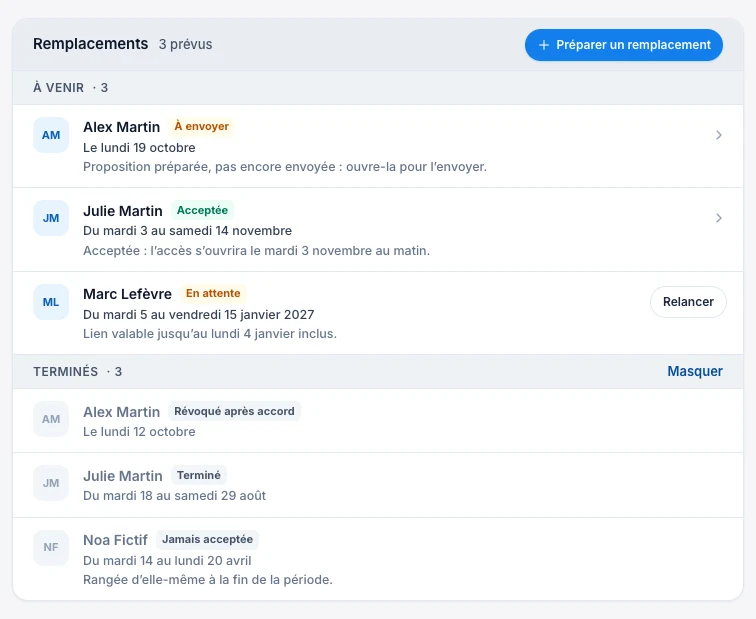This screenshot has width=756, height=619.
Task: Collapse Terminés section with Masquer
Action: point(695,371)
